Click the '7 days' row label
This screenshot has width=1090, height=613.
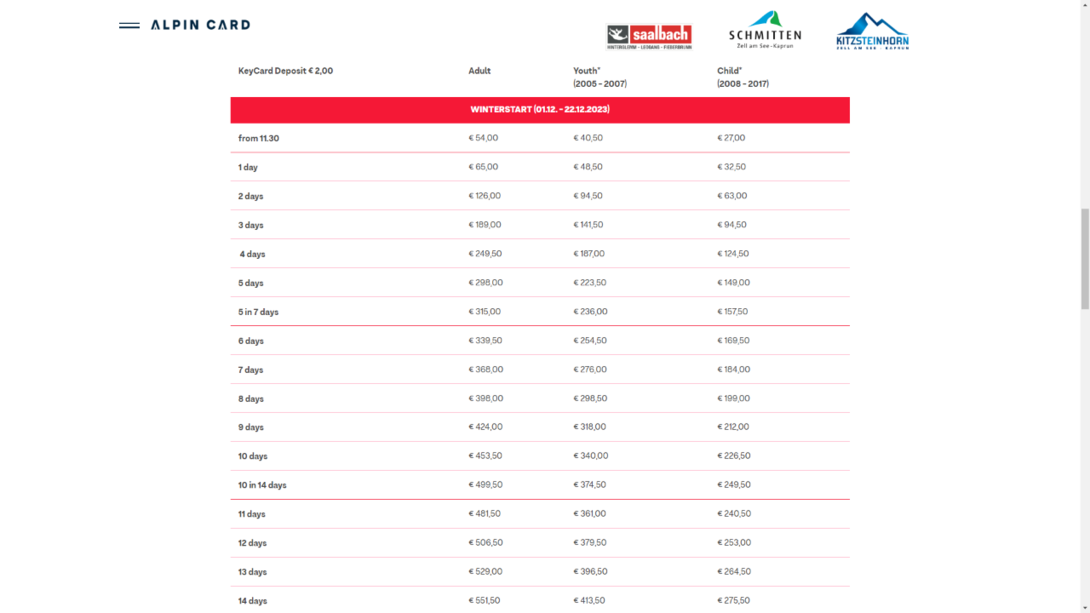click(251, 370)
